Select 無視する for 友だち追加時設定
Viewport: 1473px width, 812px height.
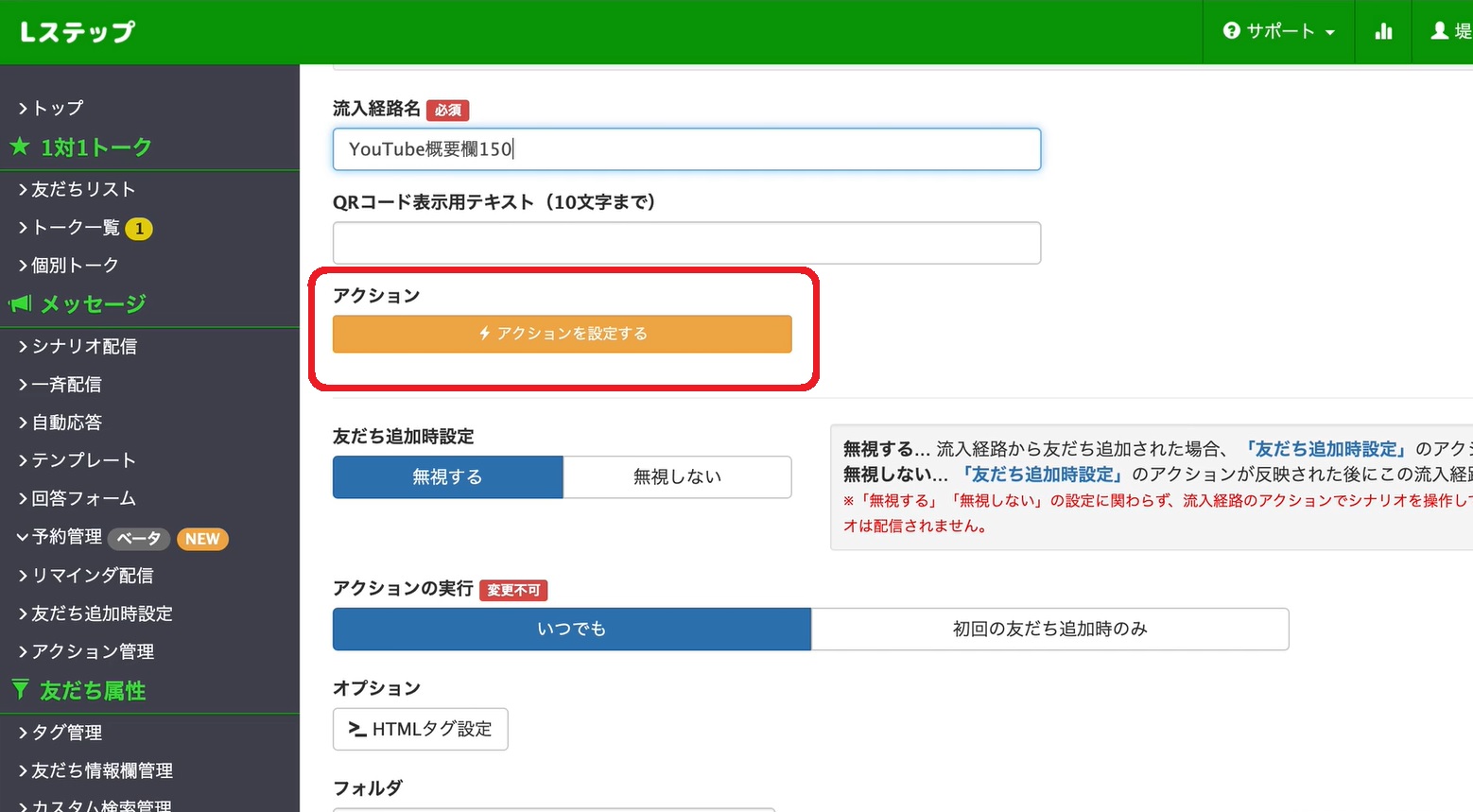point(448,477)
